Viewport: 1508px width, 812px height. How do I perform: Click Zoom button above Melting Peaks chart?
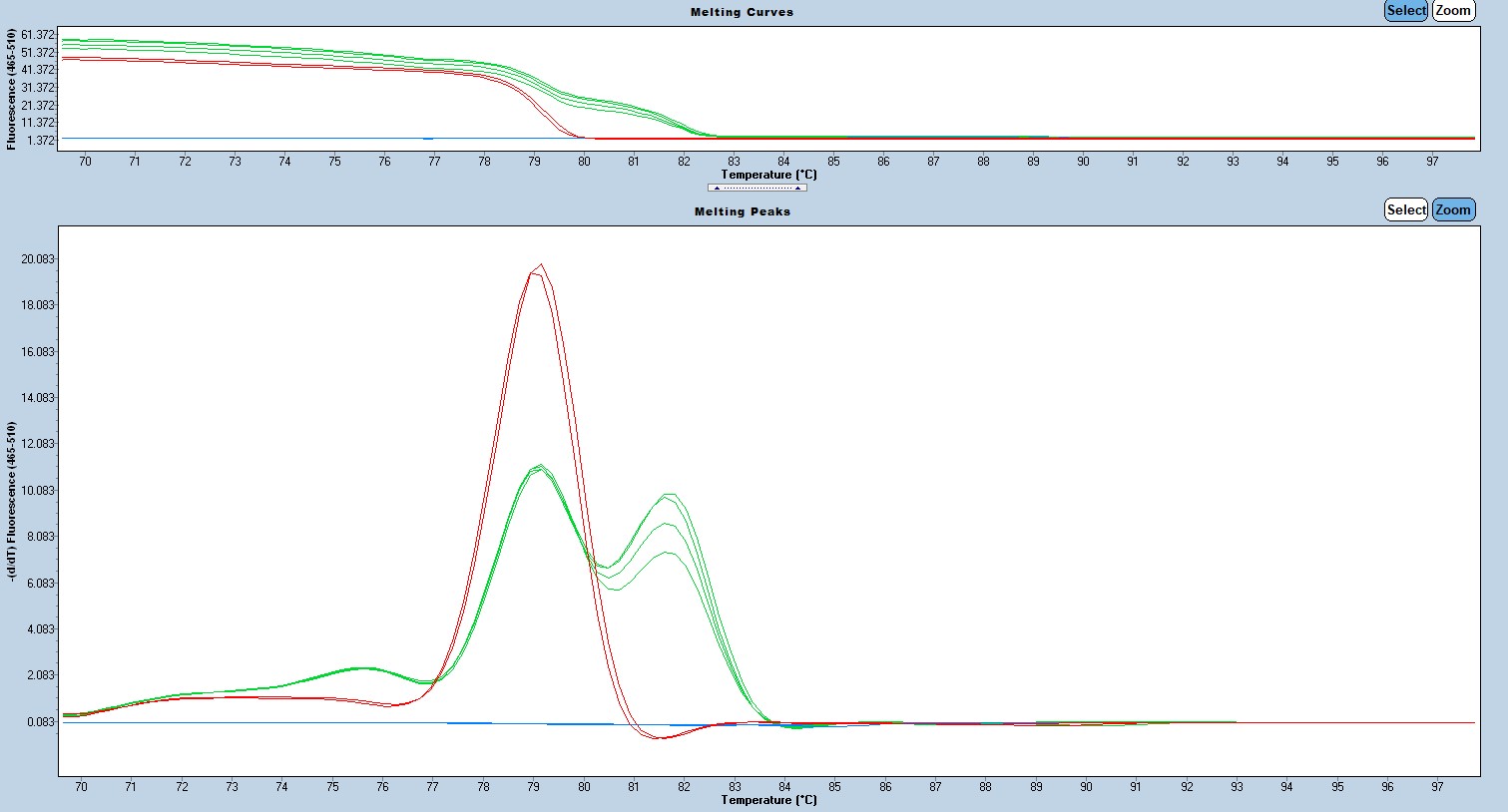tap(1453, 209)
